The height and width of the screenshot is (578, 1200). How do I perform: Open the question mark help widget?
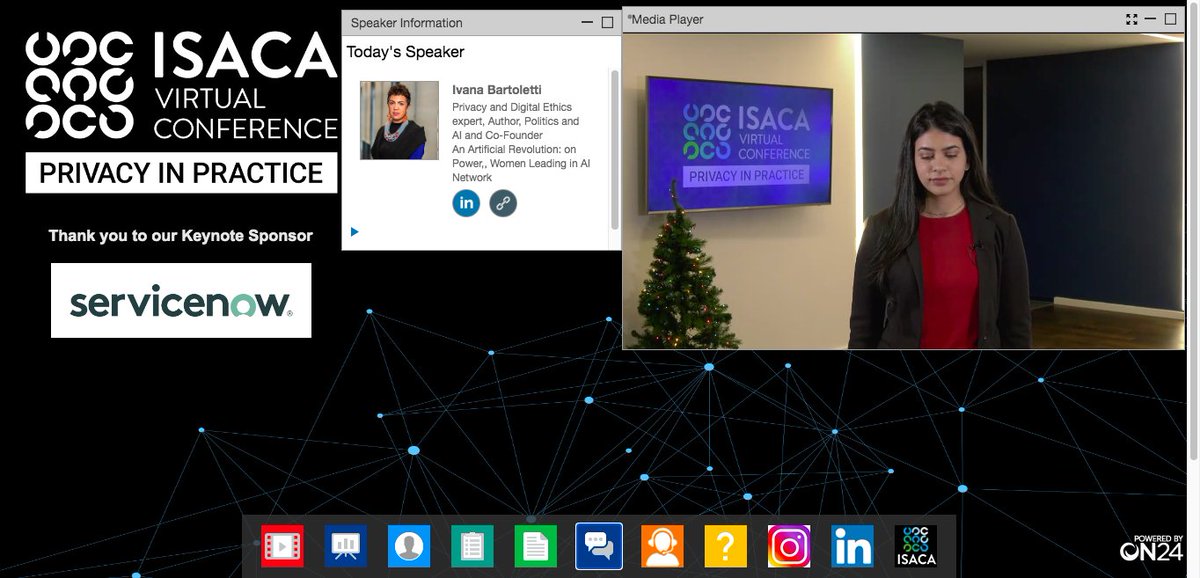click(x=725, y=545)
